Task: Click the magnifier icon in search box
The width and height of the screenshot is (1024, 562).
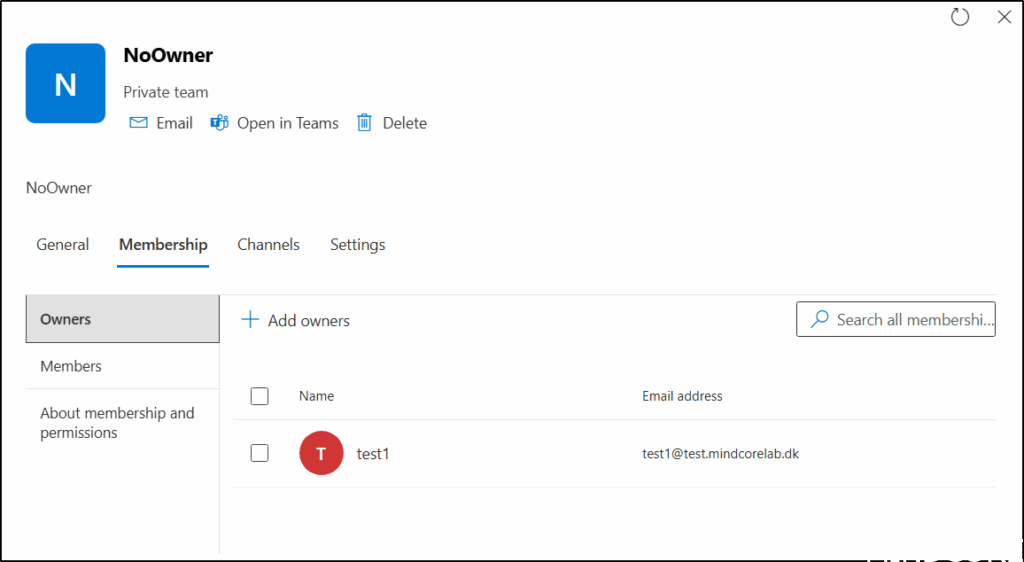Action: point(819,320)
